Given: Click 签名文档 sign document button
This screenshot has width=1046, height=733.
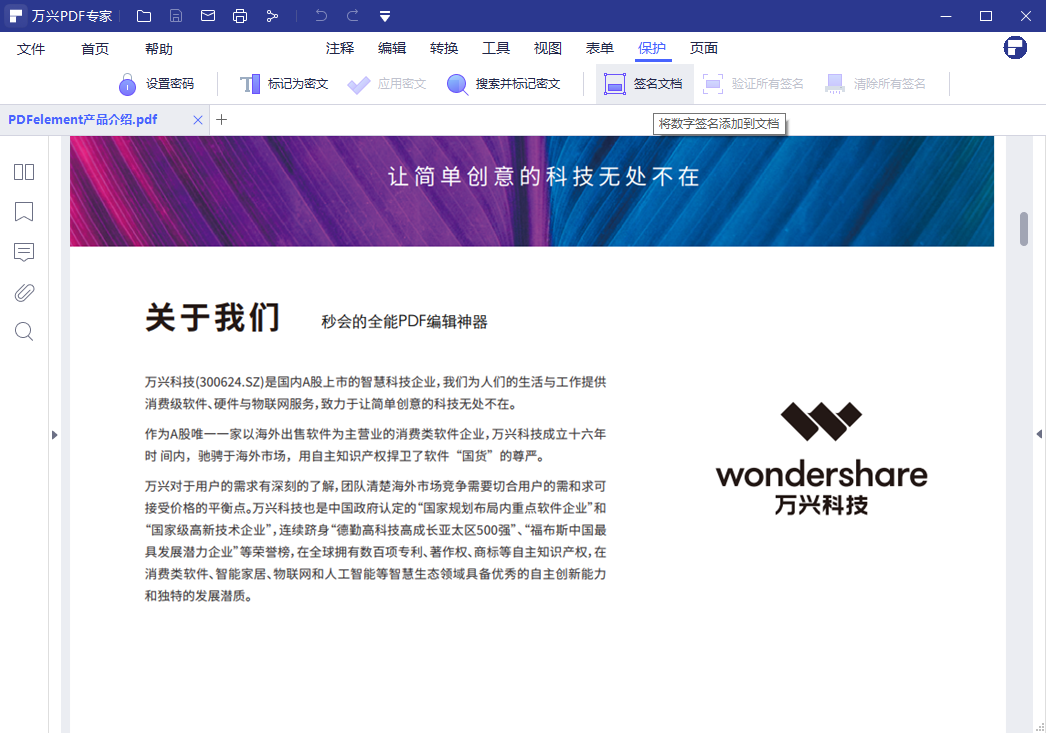Looking at the screenshot, I should (x=644, y=84).
